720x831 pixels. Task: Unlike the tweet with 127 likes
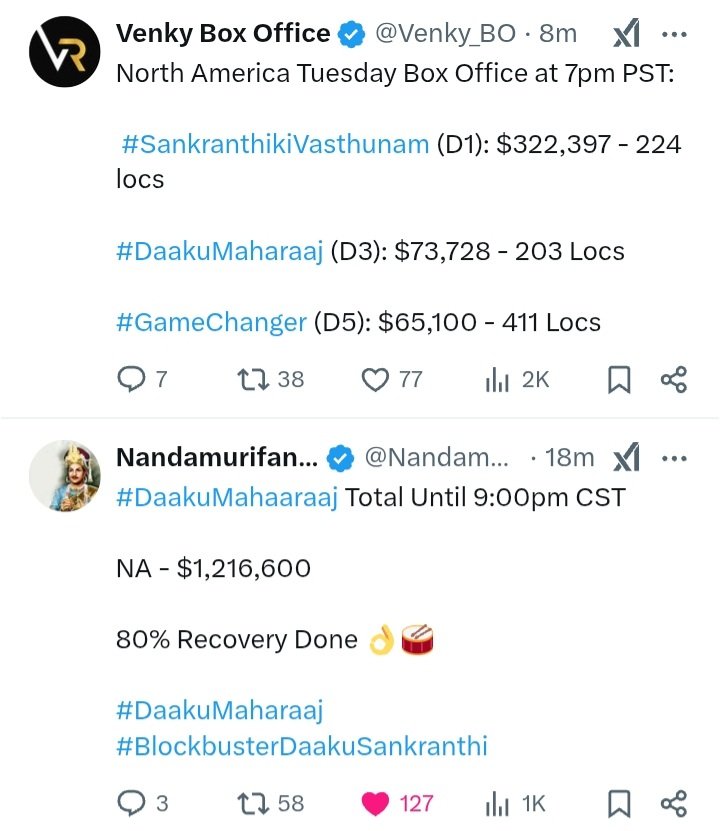[x=375, y=803]
